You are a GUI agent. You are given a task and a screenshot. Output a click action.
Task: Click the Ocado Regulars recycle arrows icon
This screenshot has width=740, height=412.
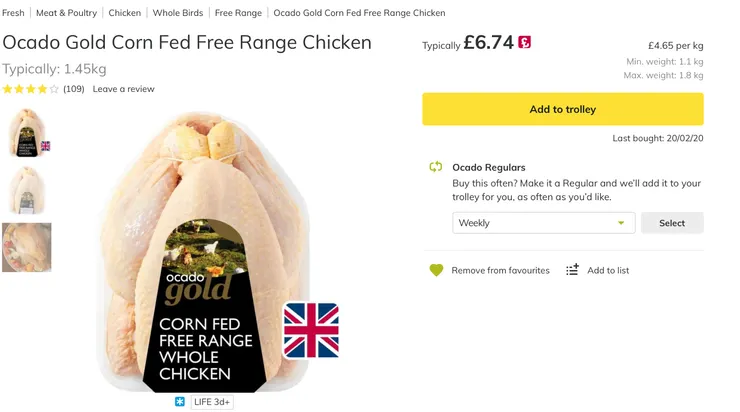436,168
